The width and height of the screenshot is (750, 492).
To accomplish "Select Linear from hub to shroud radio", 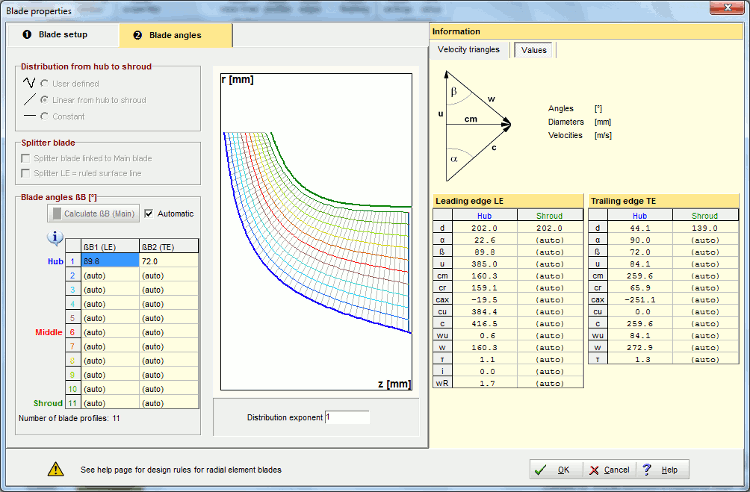I will click(44, 100).
